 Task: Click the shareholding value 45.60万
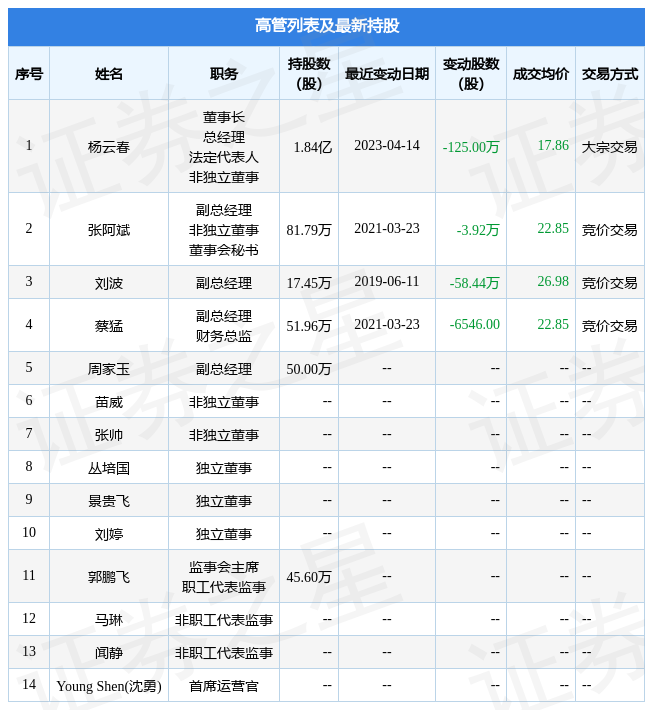(x=309, y=576)
